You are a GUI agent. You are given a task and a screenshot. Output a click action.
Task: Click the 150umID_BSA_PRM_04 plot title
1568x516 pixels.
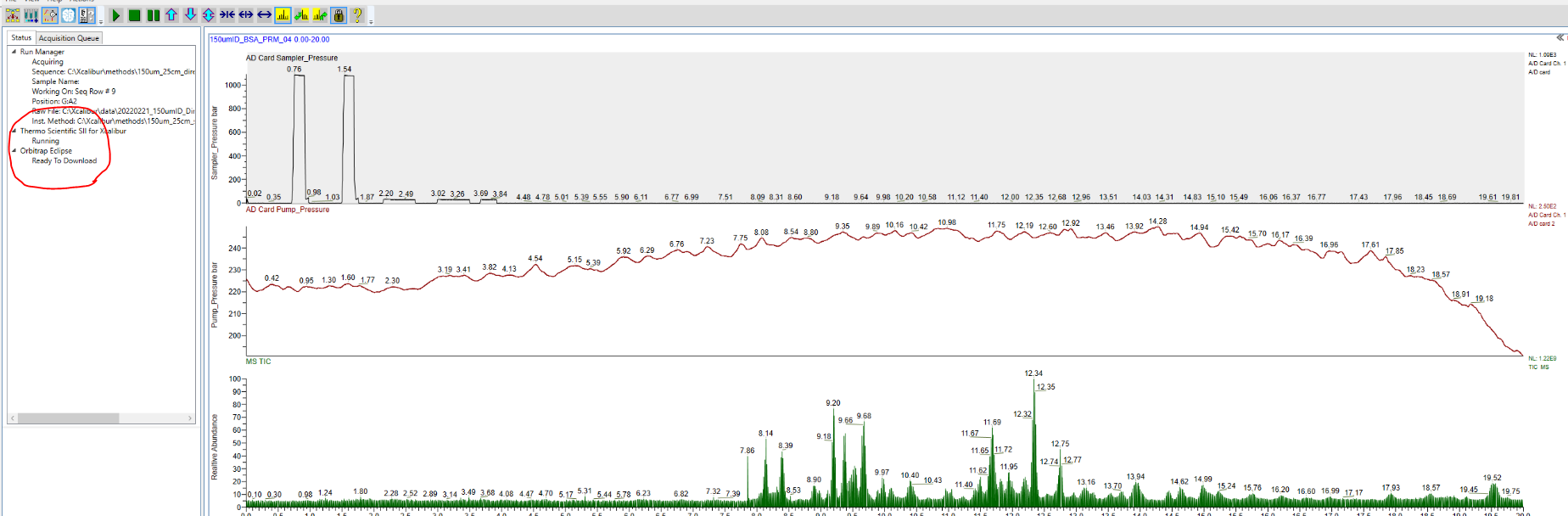269,39
